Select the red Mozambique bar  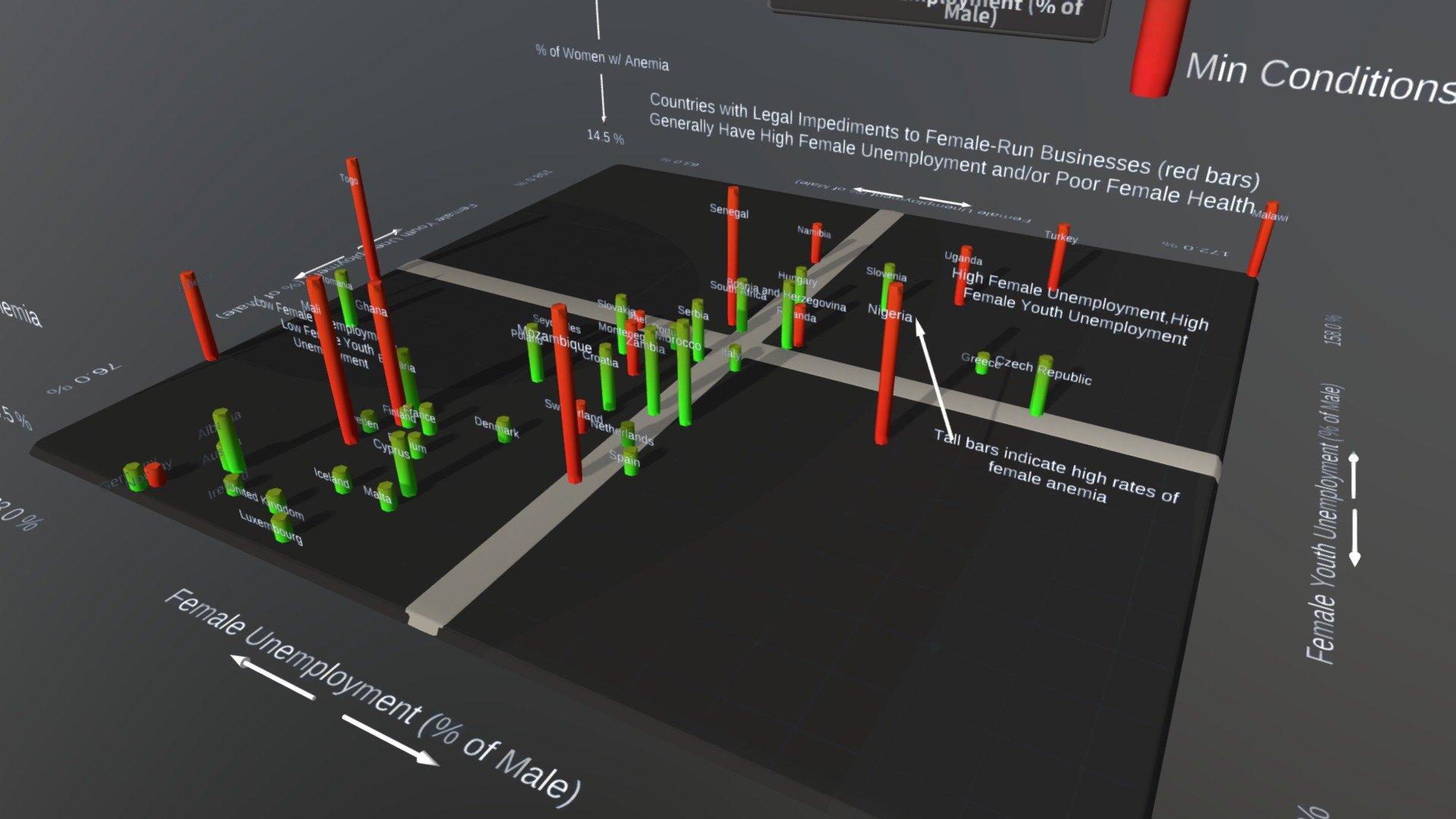pos(566,393)
